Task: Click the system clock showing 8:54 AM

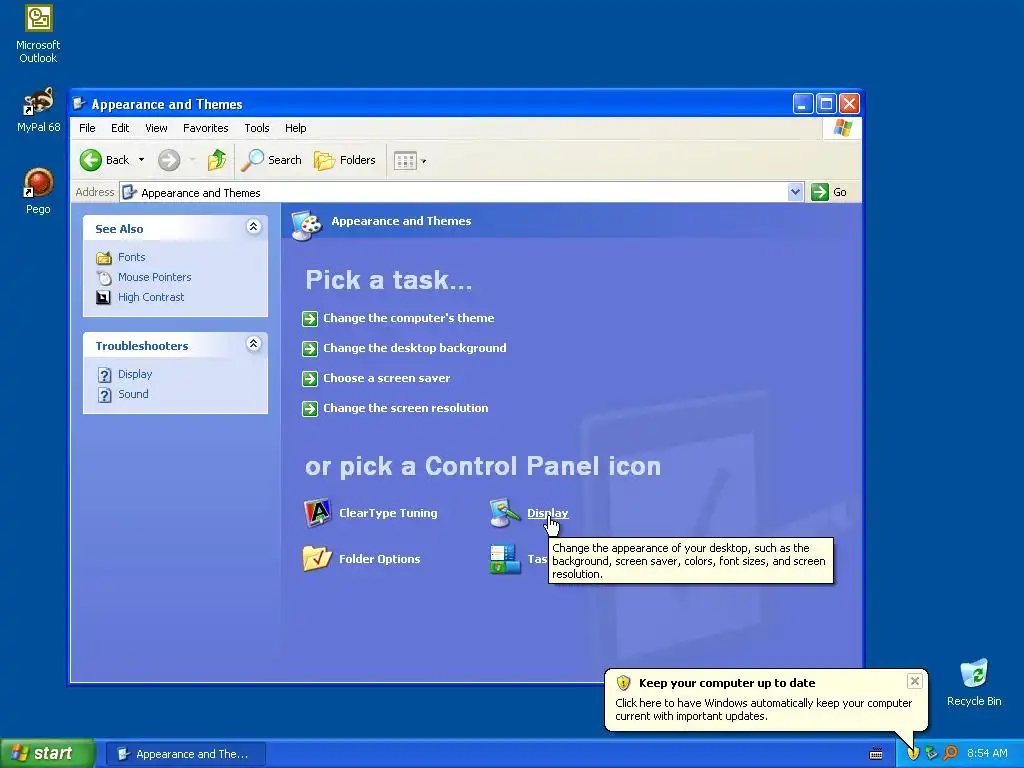Action: [x=987, y=753]
